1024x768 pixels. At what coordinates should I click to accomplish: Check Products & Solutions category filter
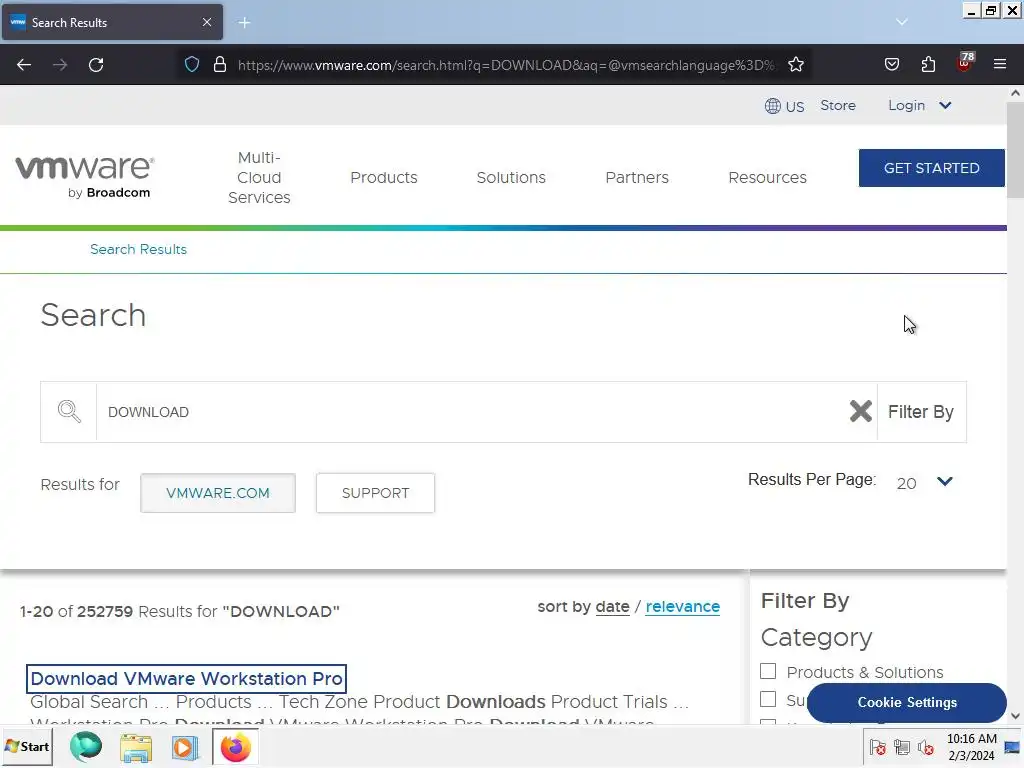pos(768,671)
